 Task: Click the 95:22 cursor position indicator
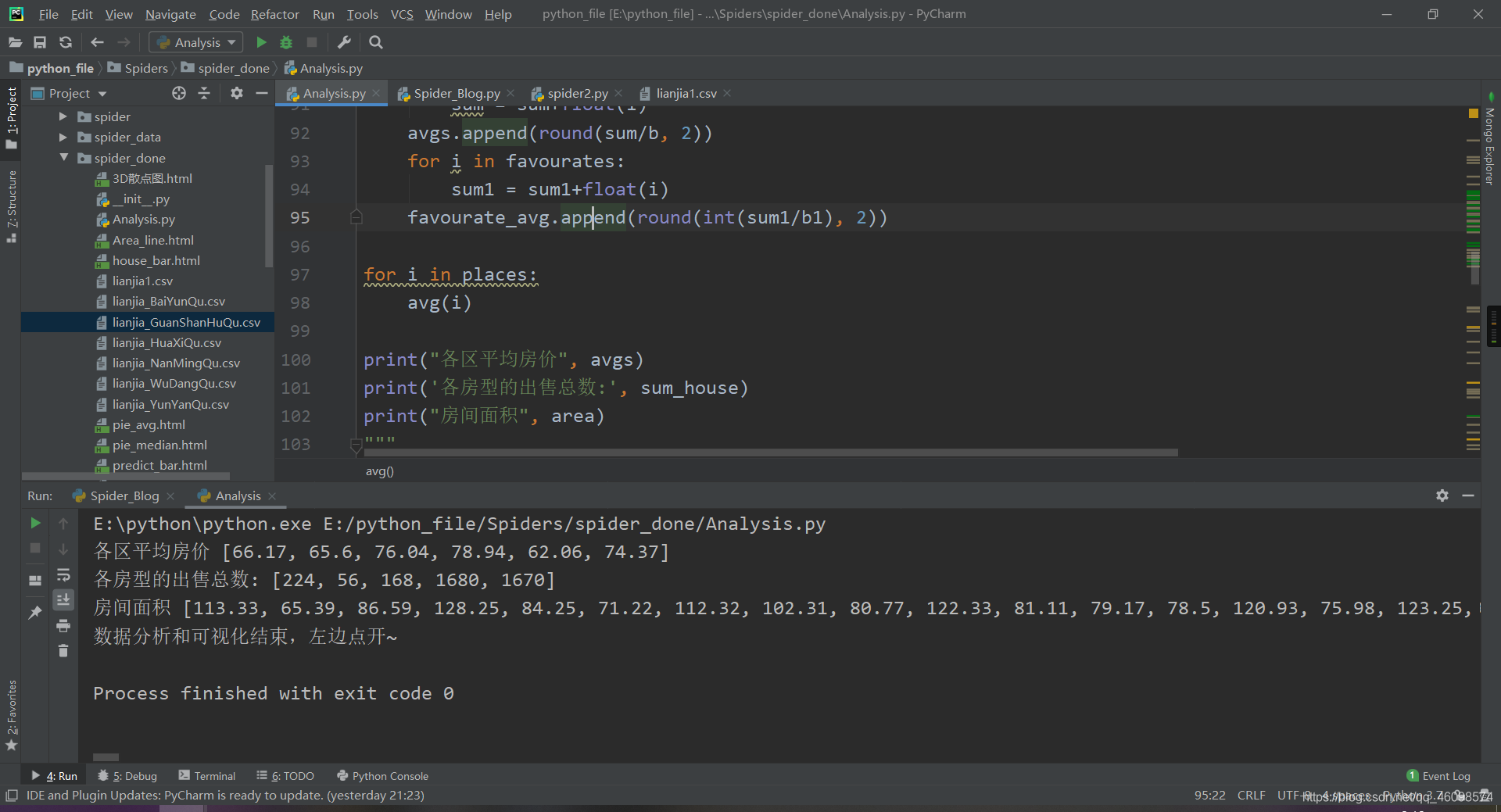pyautogui.click(x=1209, y=795)
